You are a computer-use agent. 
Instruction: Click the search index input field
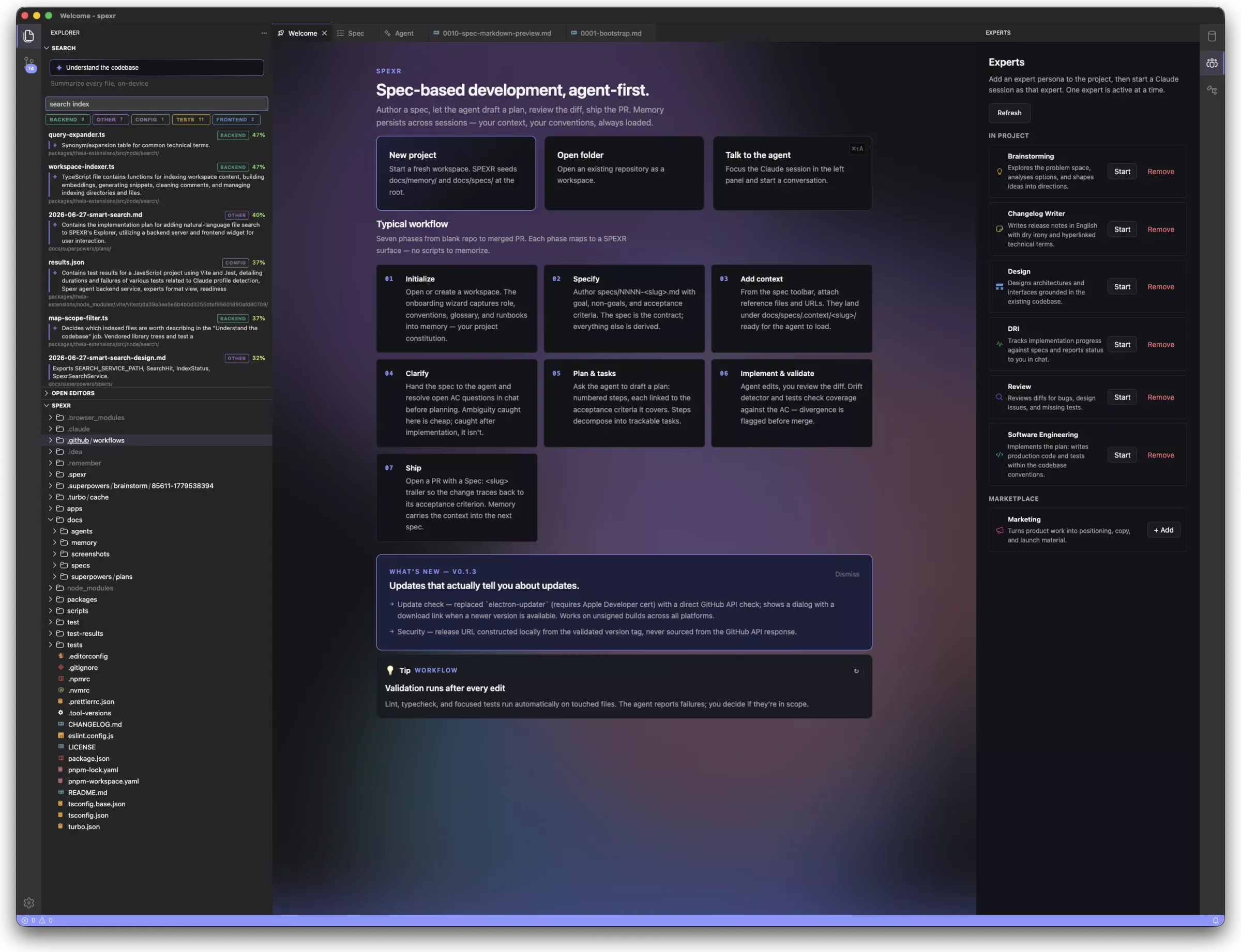tap(157, 104)
